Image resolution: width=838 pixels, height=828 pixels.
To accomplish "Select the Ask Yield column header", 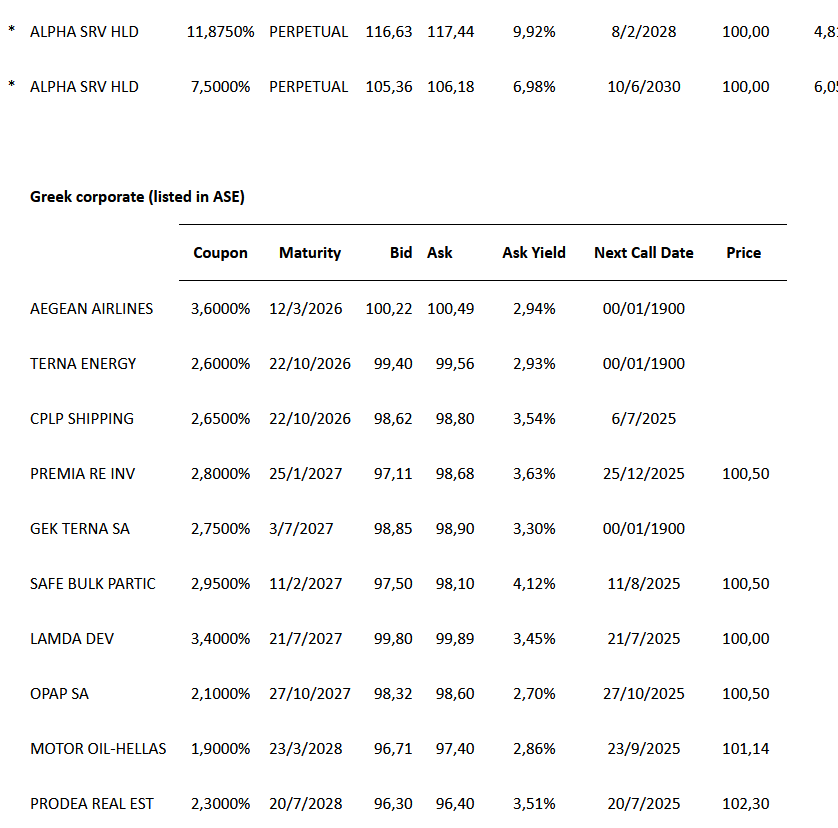I will click(x=533, y=253).
